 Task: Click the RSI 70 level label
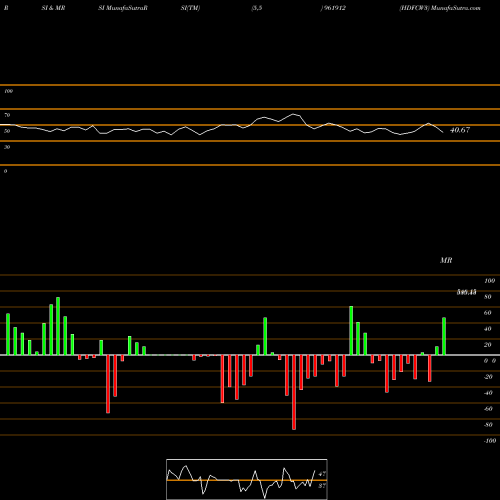coord(7,115)
